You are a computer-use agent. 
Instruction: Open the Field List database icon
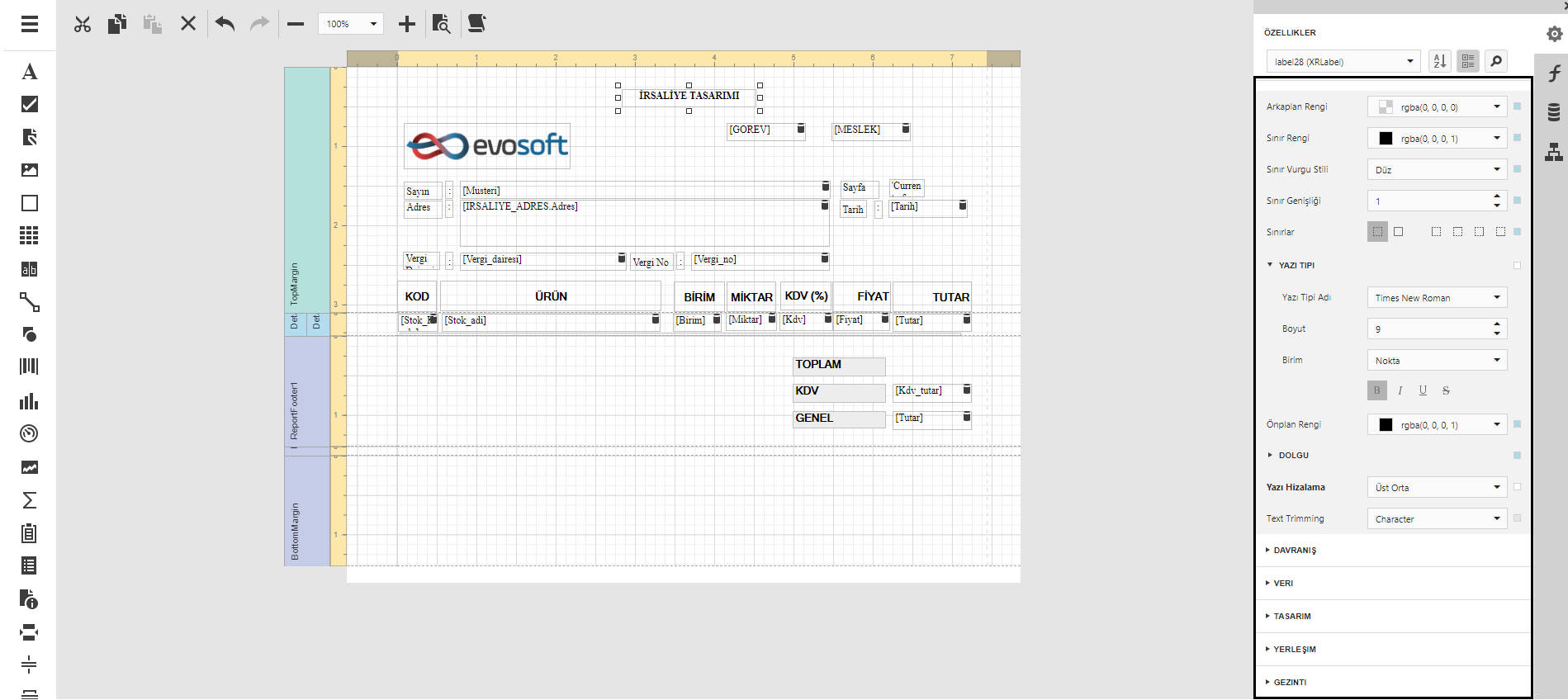[x=1554, y=112]
